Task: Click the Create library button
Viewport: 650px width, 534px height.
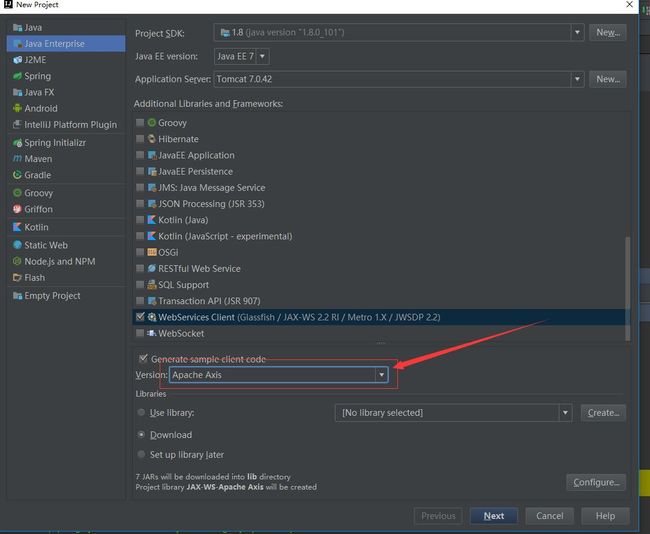Action: pyautogui.click(x=603, y=413)
